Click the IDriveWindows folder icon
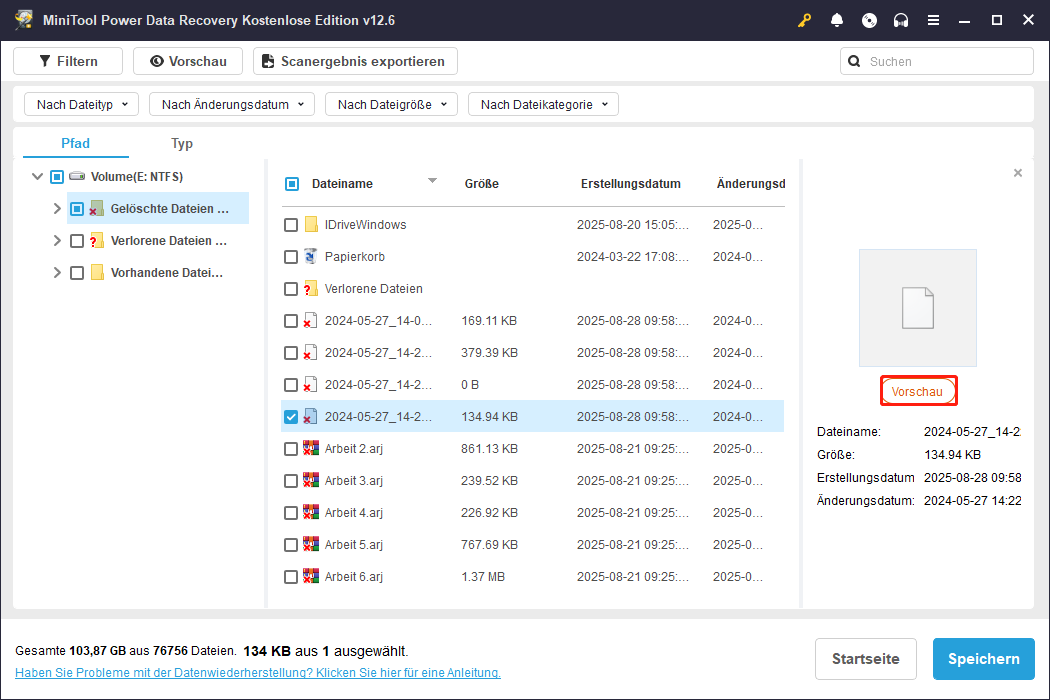Screen dimensions: 1050x700 pyautogui.click(x=311, y=224)
